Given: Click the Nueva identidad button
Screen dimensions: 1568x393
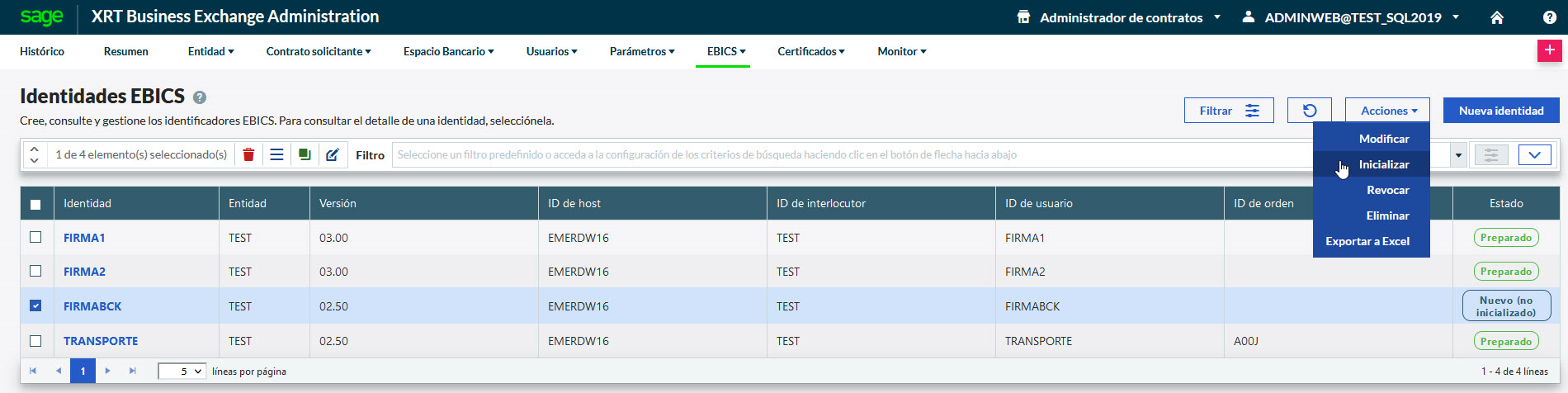Looking at the screenshot, I should (1501, 111).
